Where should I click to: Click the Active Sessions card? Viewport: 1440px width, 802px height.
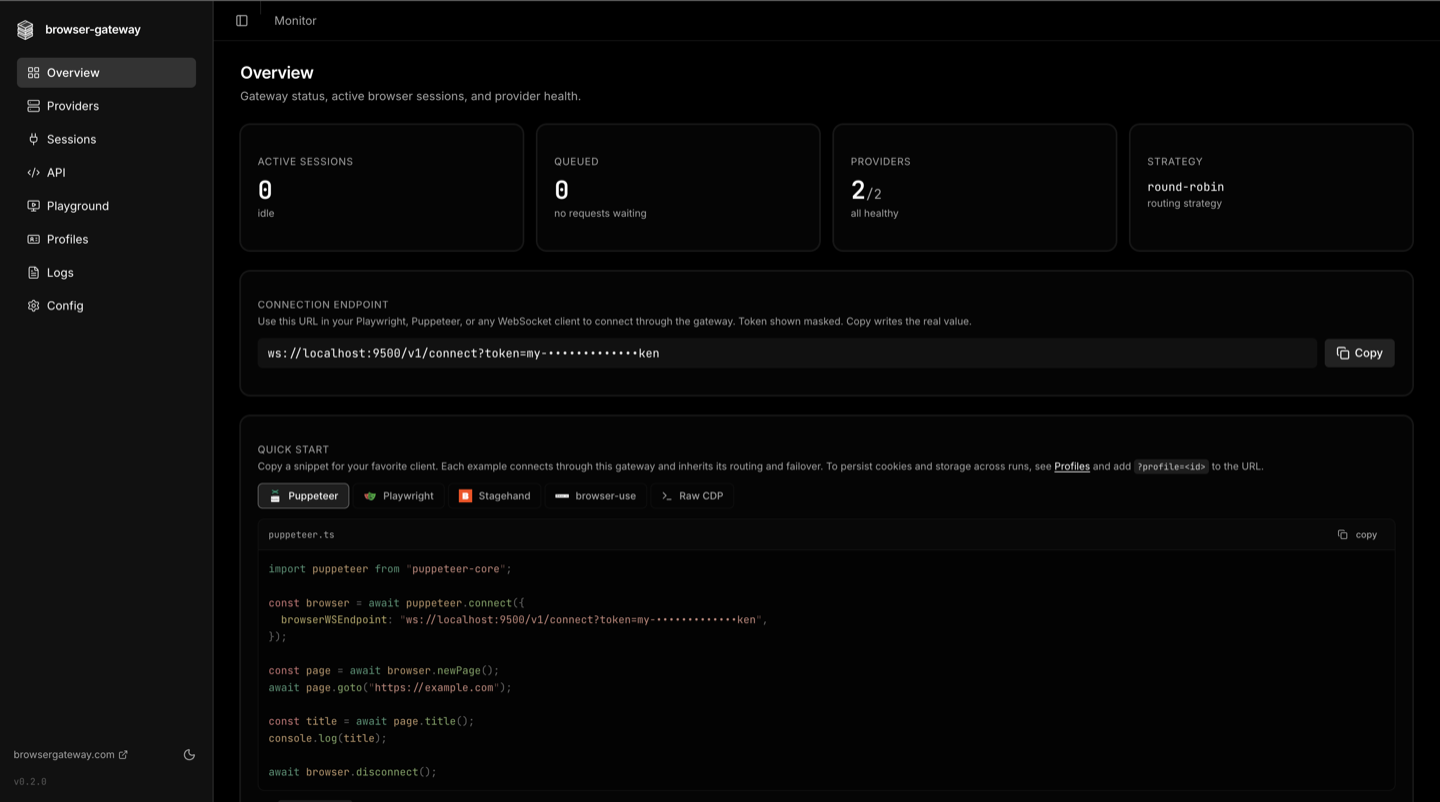[x=382, y=187]
